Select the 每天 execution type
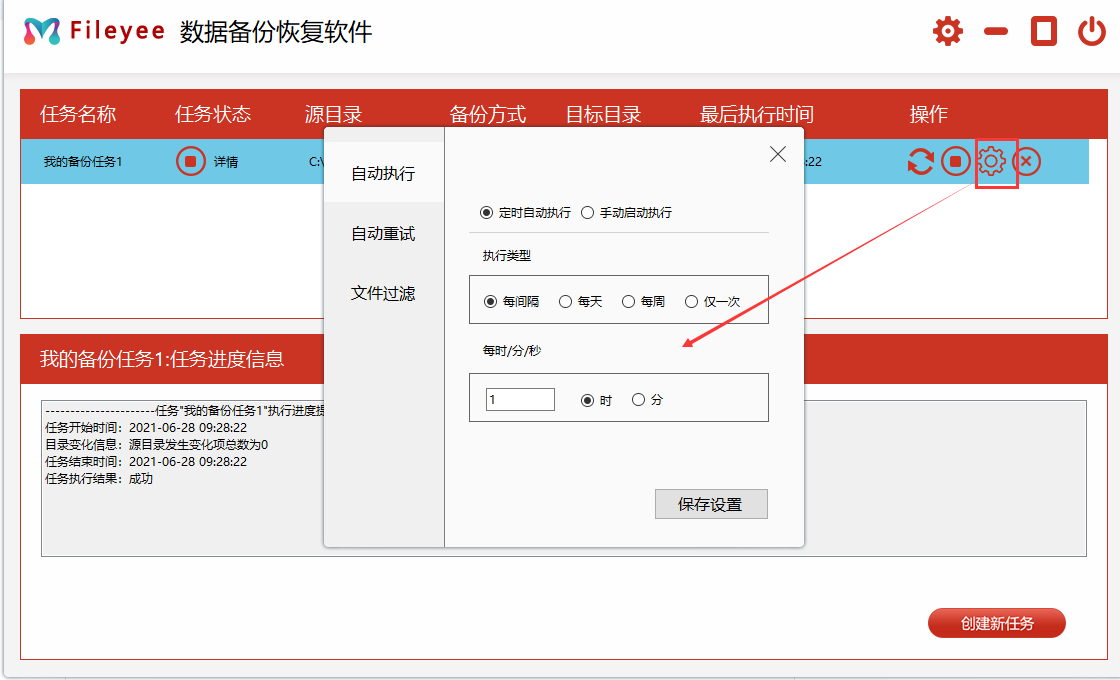Viewport: 1120px width, 680px height. click(x=566, y=299)
